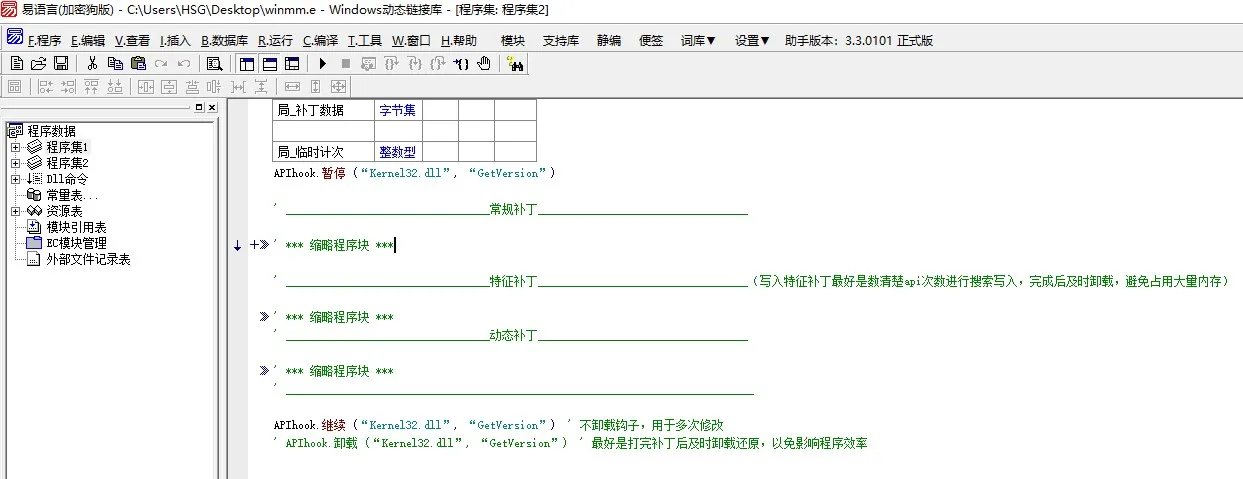Click the New file icon in toolbar

pyautogui.click(x=16, y=64)
